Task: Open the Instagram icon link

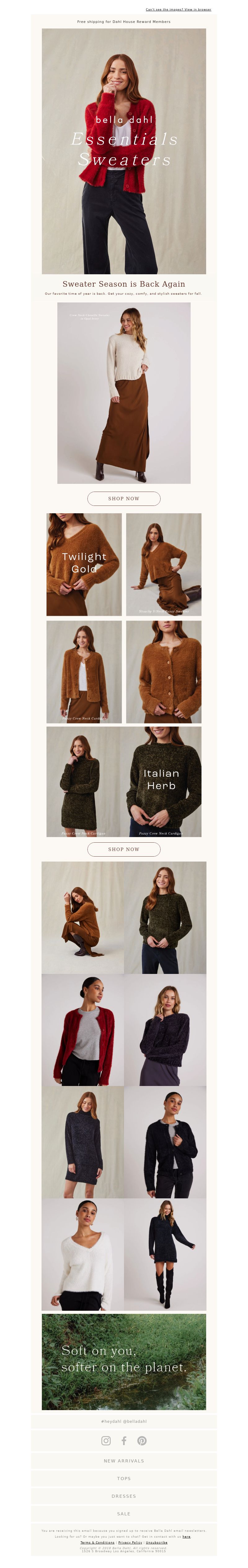Action: (x=106, y=1440)
